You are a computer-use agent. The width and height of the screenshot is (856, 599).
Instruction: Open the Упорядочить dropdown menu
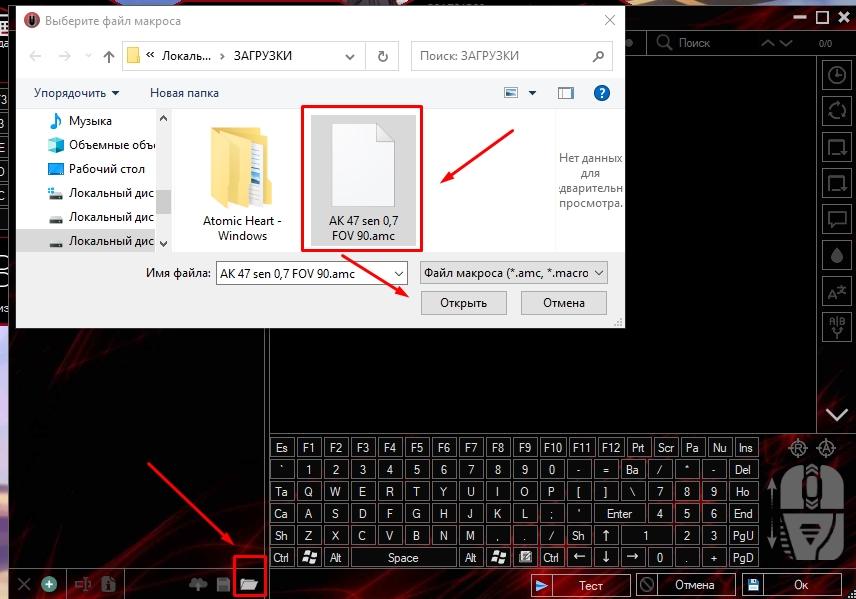[76, 93]
